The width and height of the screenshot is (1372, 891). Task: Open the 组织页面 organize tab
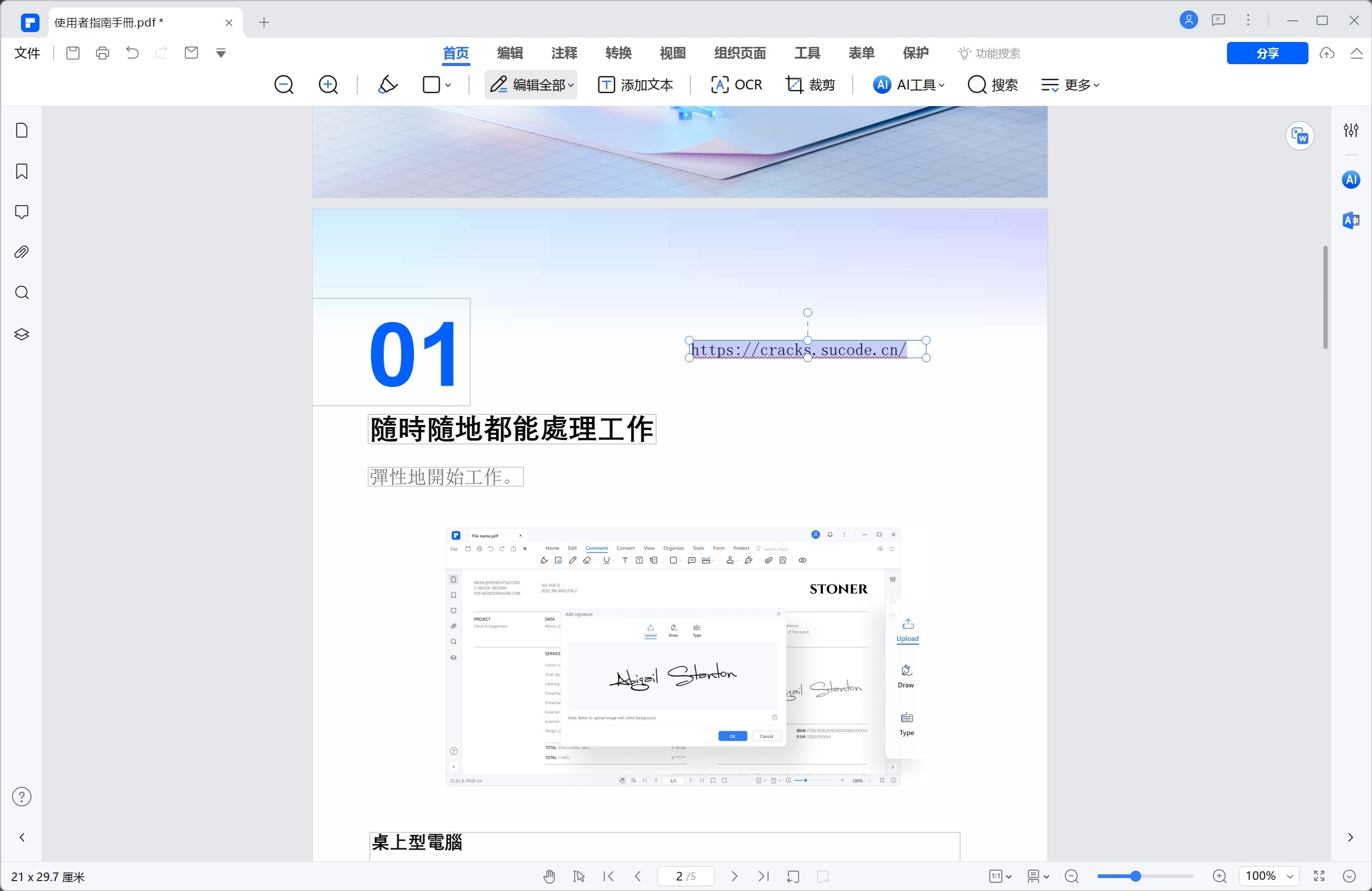pyautogui.click(x=740, y=53)
